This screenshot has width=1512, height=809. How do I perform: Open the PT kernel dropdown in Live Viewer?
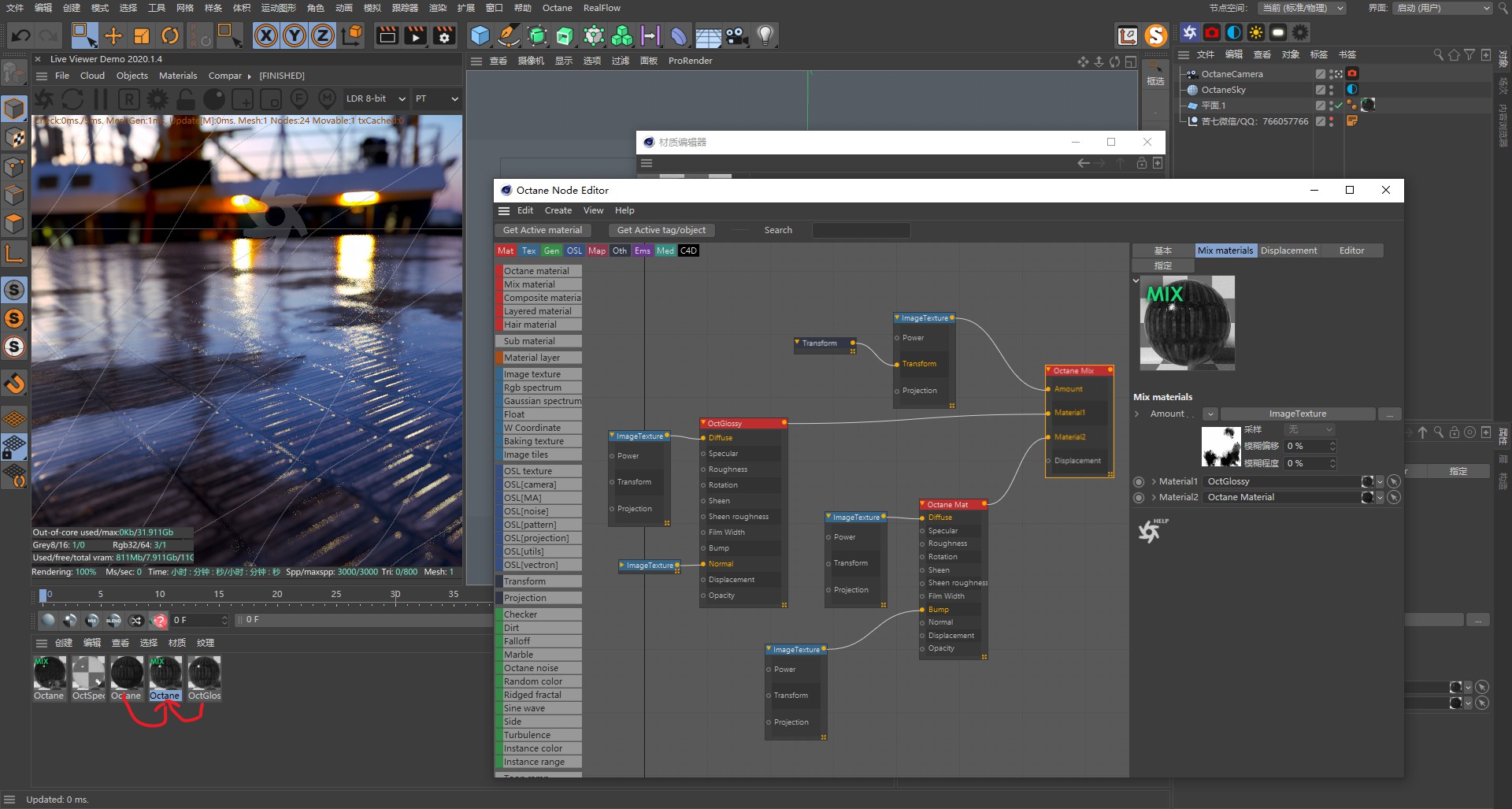(x=436, y=98)
